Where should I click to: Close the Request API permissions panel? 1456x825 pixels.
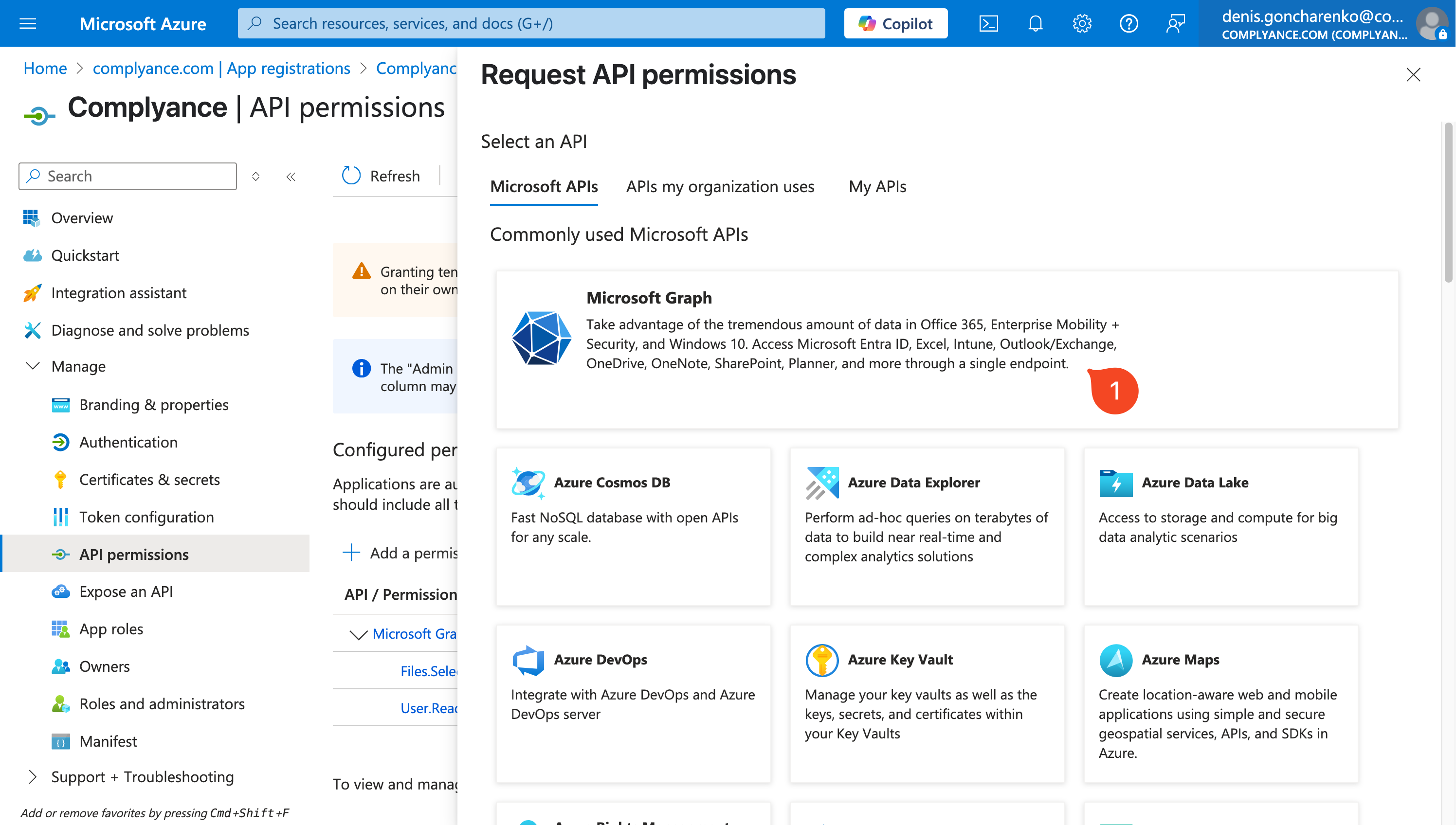click(1414, 74)
